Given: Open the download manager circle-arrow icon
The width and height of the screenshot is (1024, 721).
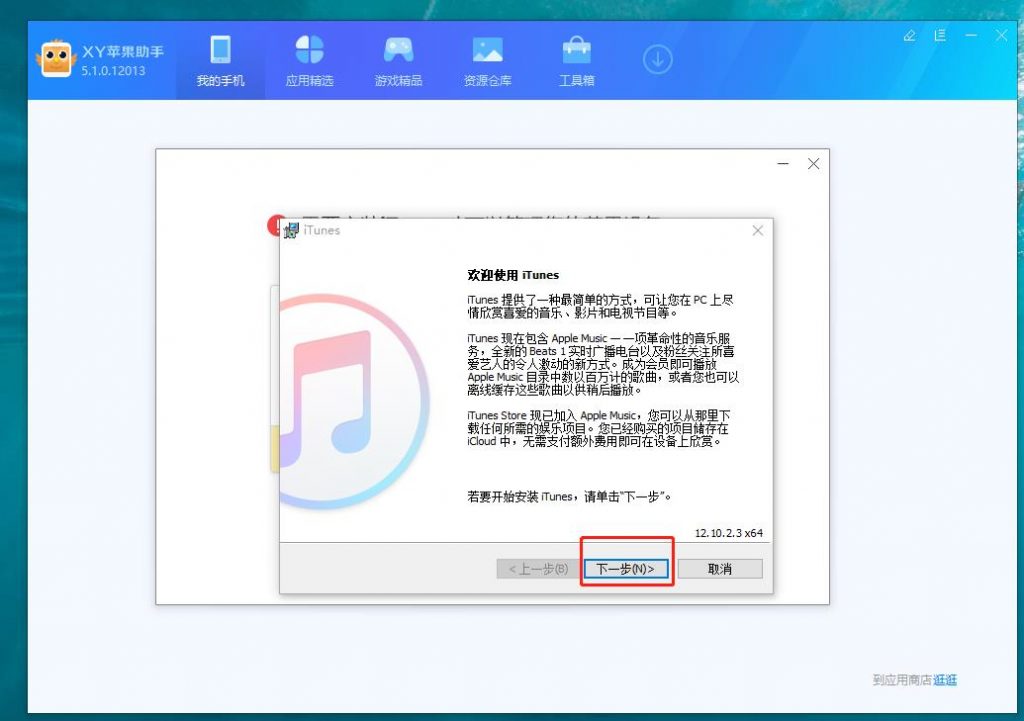Looking at the screenshot, I should coord(657,60).
